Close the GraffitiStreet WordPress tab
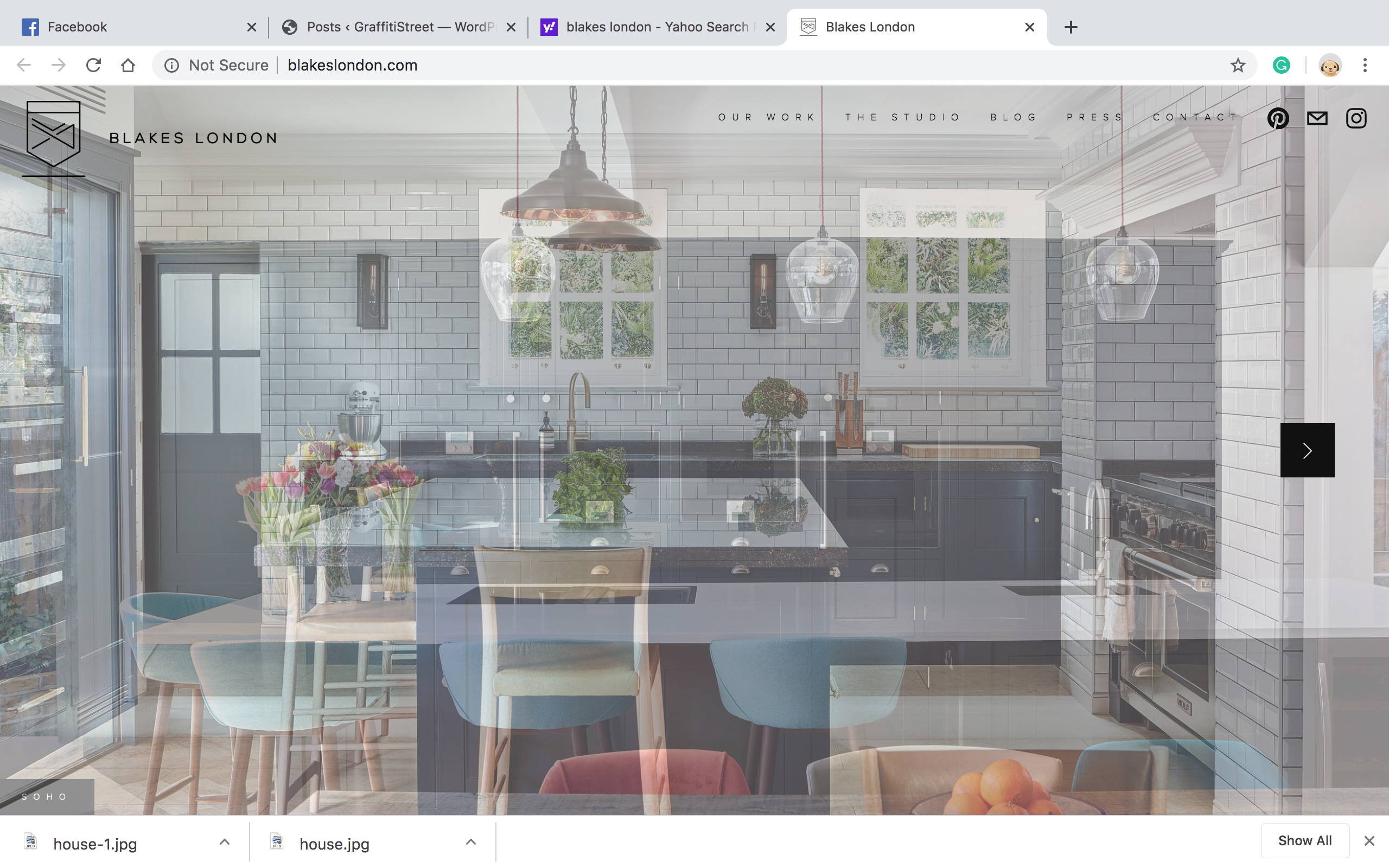Viewport: 1389px width, 868px height. (x=511, y=27)
